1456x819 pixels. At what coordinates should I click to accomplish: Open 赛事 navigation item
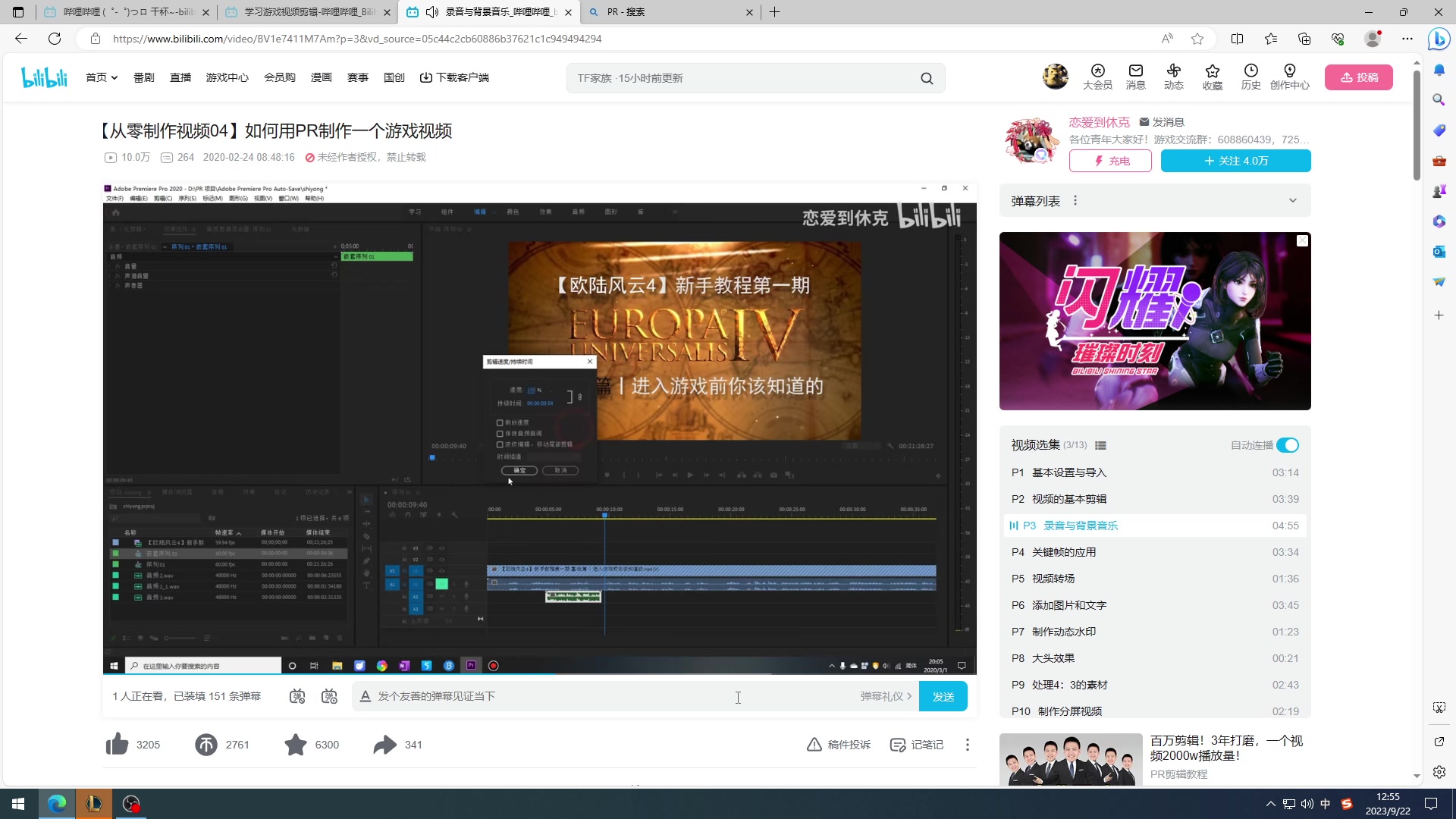click(x=358, y=77)
